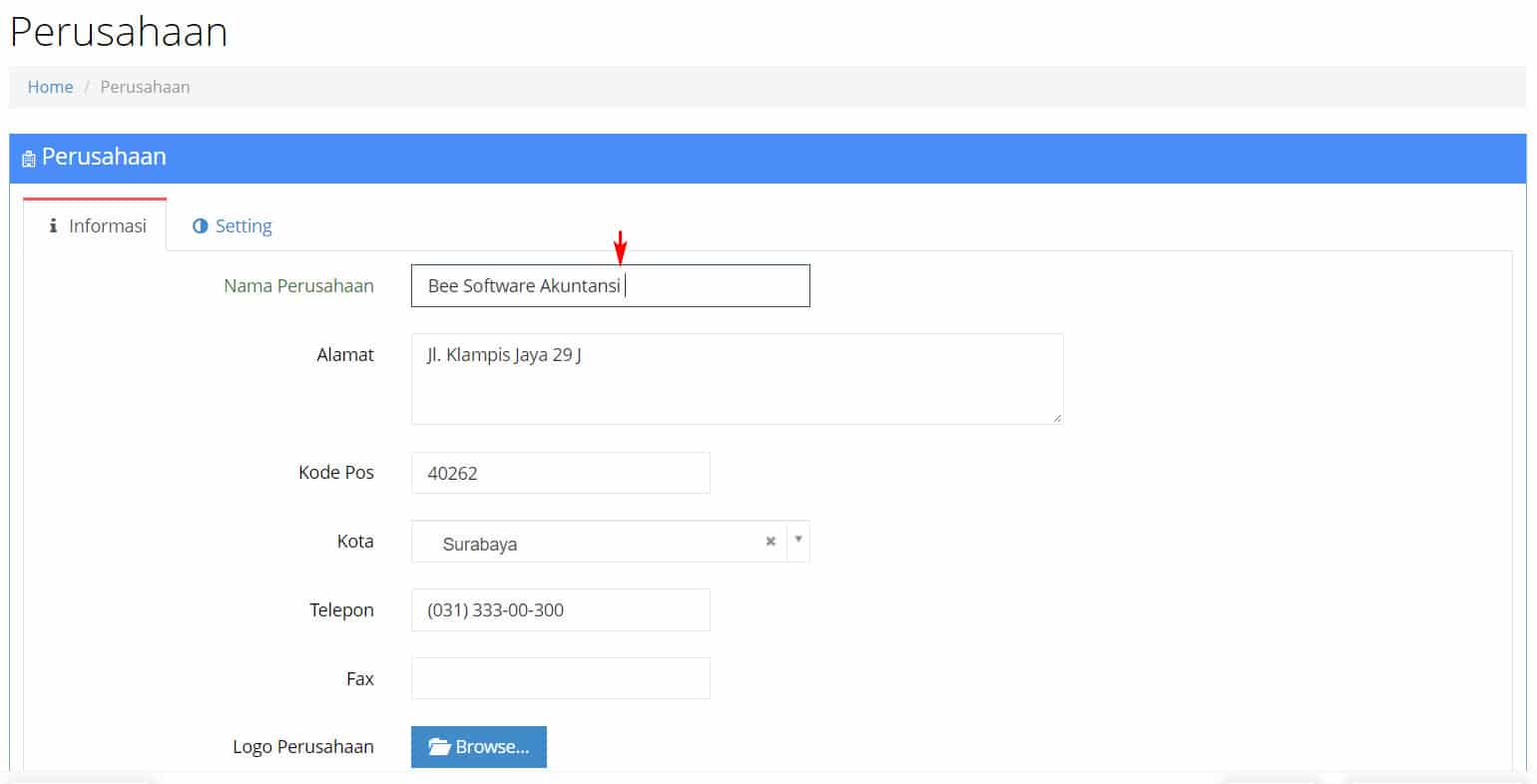Screen dimensions: 1537x784
Task: Click the Kota label
Action: tap(355, 541)
